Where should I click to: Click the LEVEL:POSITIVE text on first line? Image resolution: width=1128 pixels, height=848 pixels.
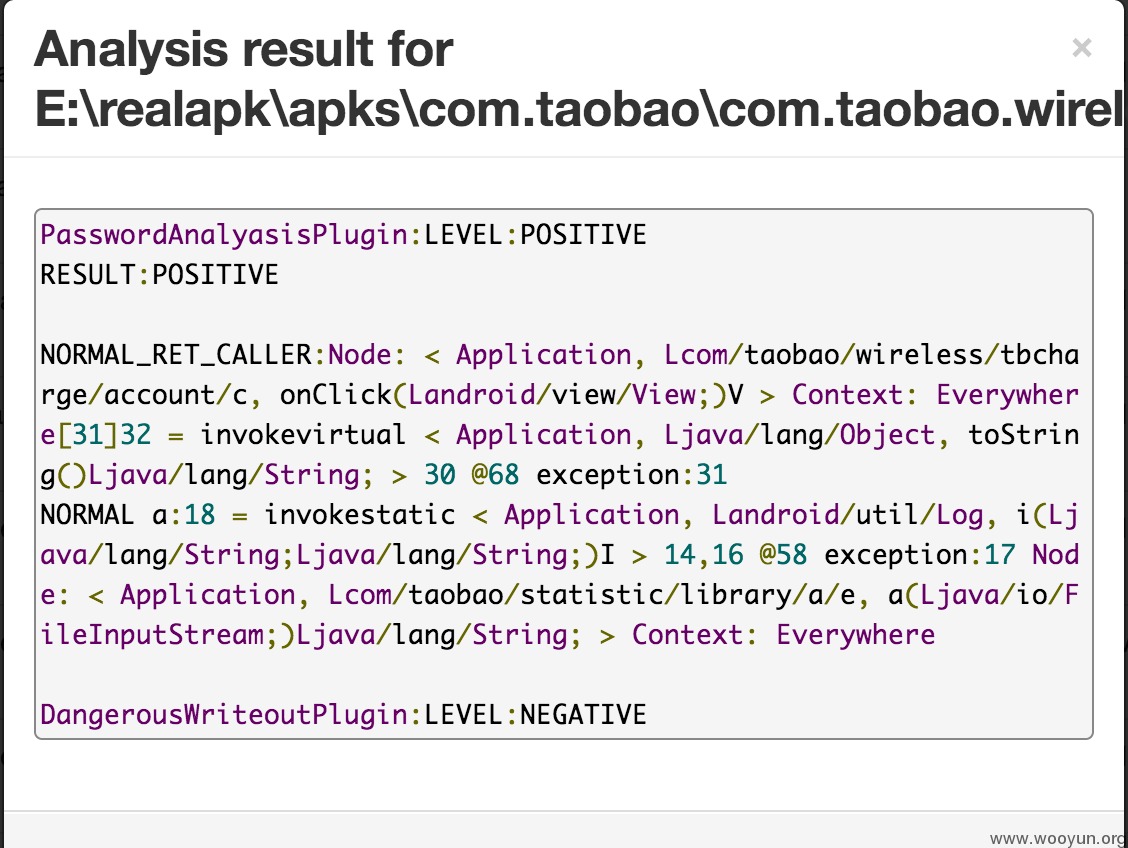point(535,234)
